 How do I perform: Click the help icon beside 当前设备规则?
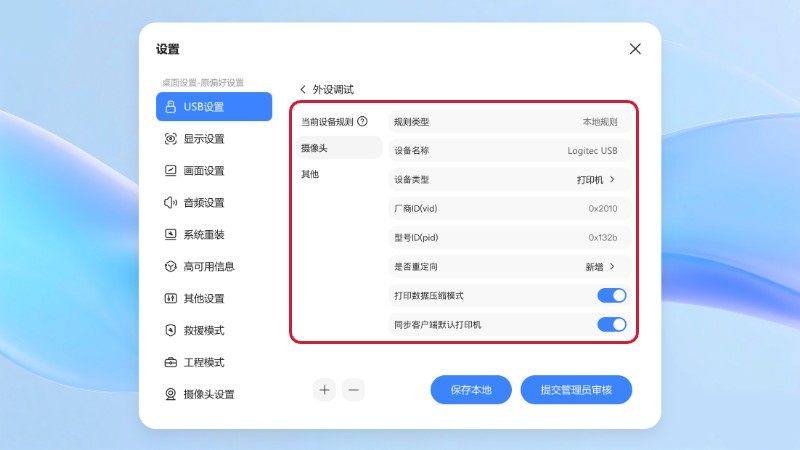pos(362,121)
